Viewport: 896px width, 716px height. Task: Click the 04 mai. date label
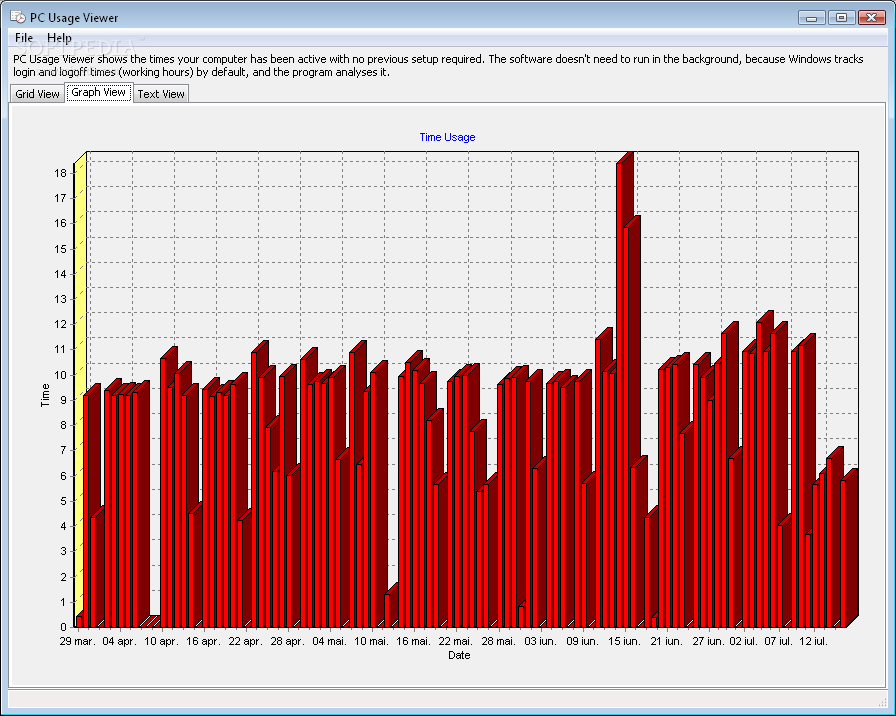(329, 641)
